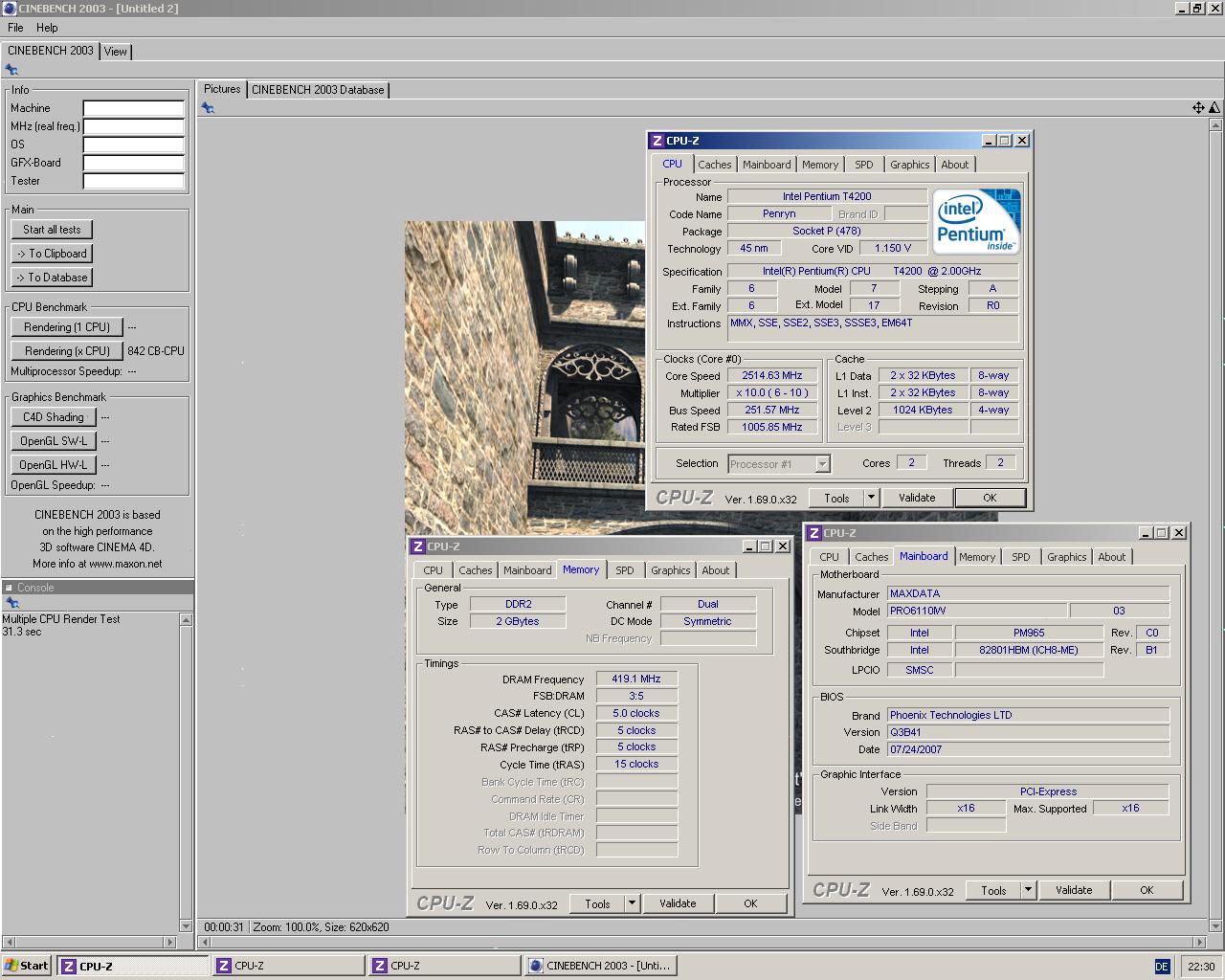The width and height of the screenshot is (1225, 980).
Task: Click the Z icon in CPU-Z Memory window title
Action: point(418,546)
